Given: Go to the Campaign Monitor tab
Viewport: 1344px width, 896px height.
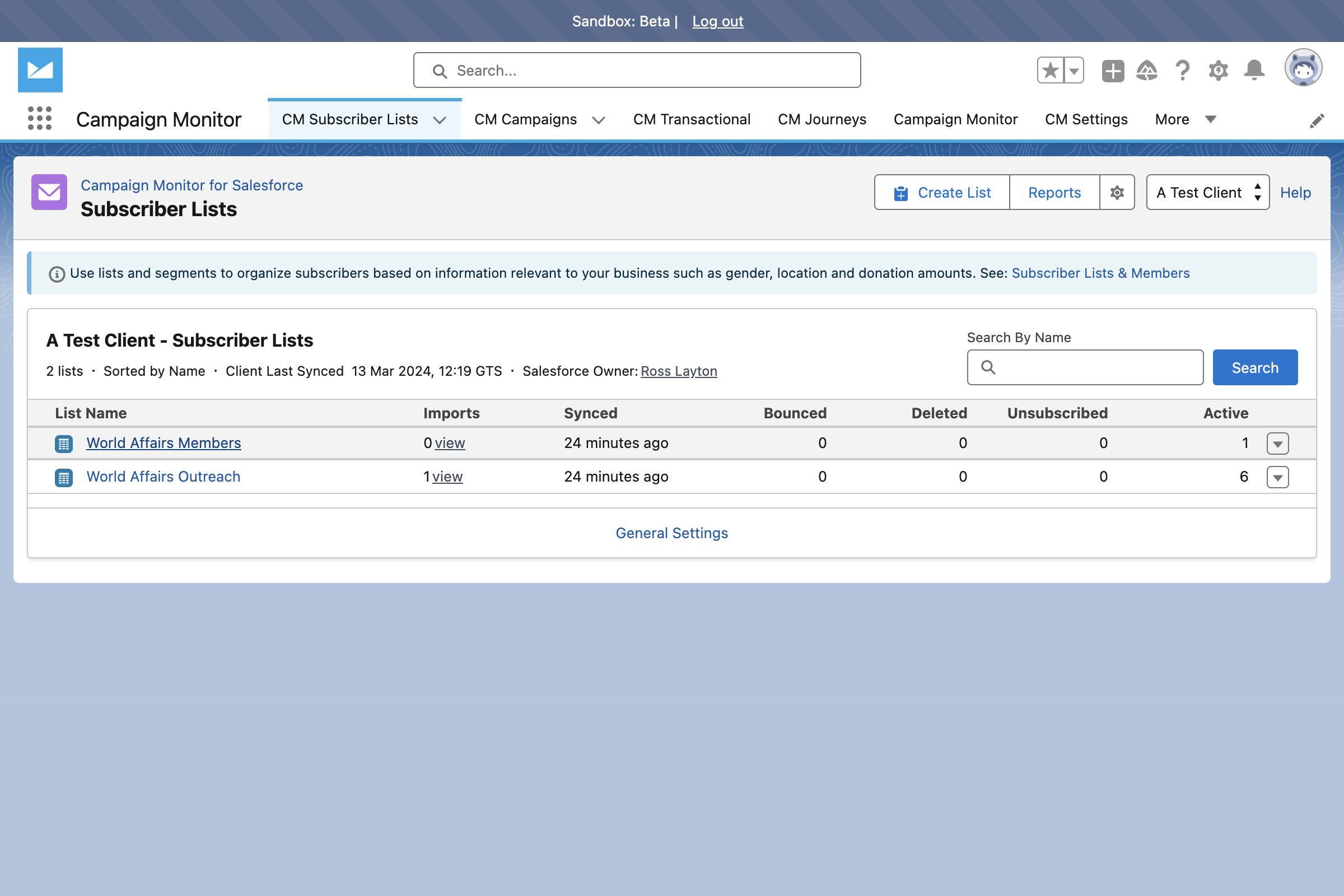Looking at the screenshot, I should 955,119.
